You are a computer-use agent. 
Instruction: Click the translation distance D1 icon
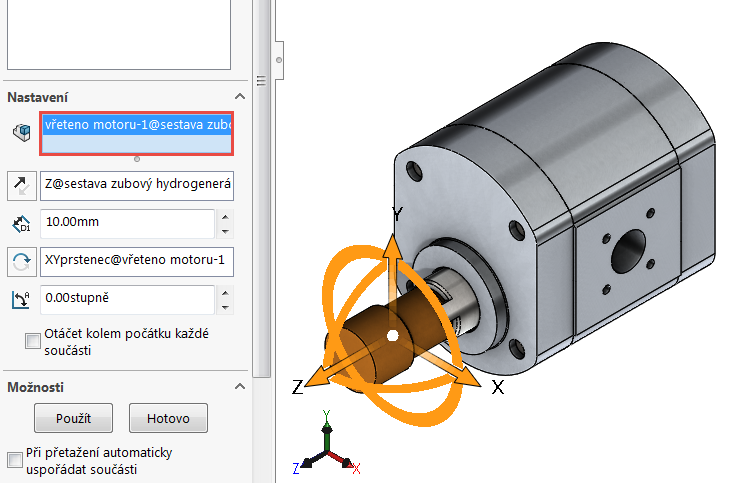pos(22,224)
